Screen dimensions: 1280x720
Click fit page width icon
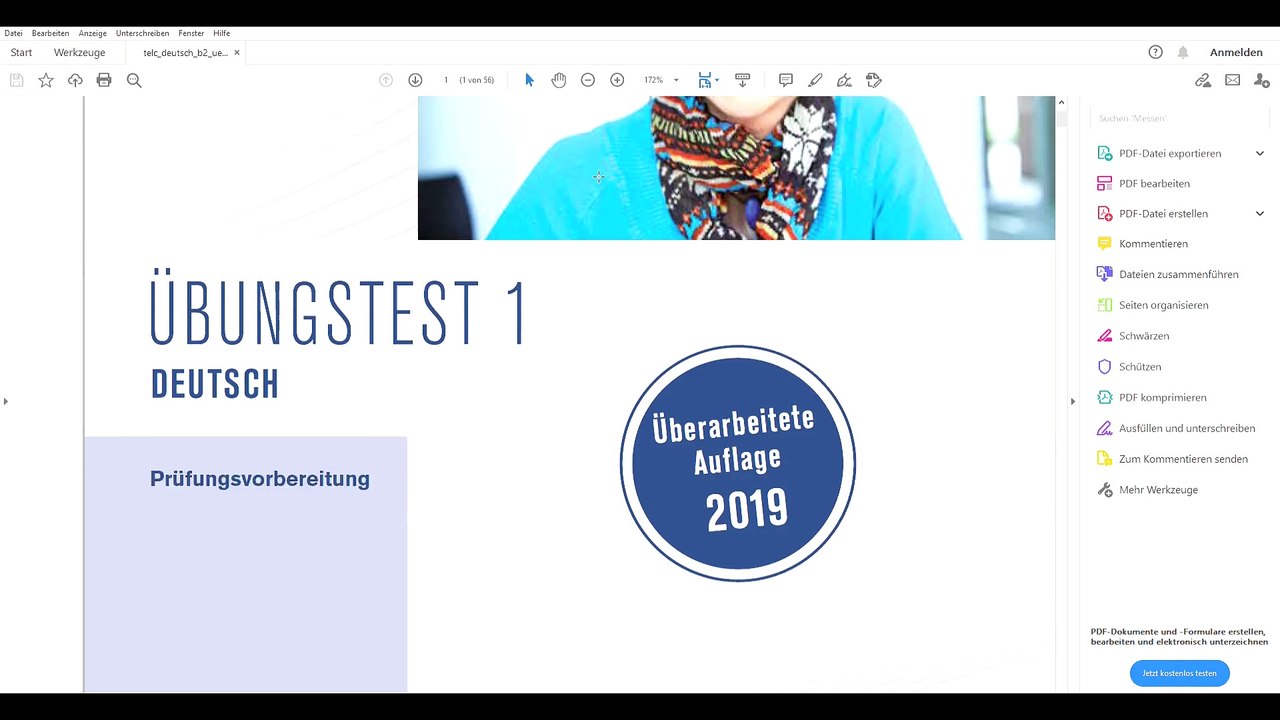pyautogui.click(x=704, y=80)
